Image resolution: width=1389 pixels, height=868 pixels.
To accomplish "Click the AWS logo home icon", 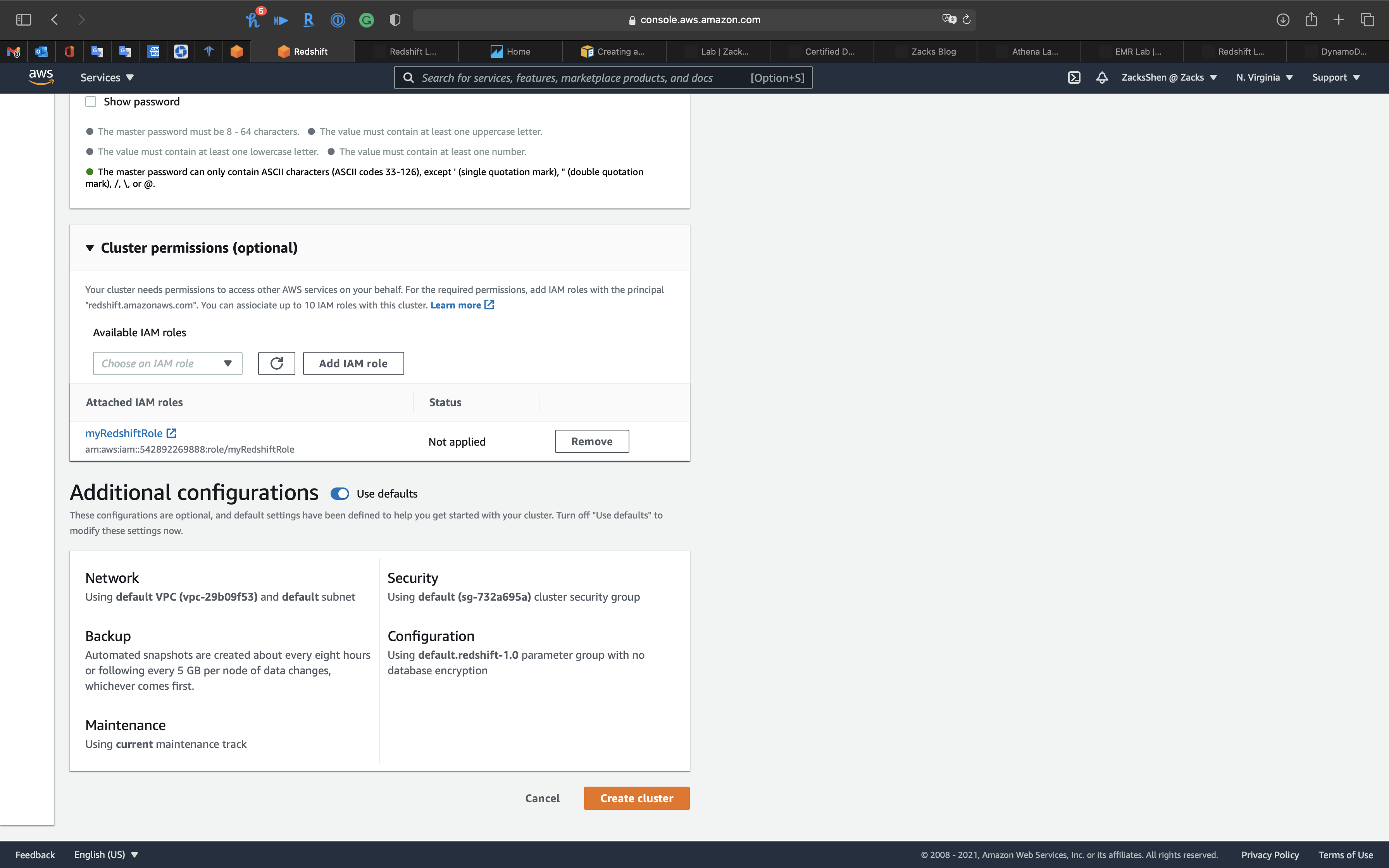I will pyautogui.click(x=41, y=77).
